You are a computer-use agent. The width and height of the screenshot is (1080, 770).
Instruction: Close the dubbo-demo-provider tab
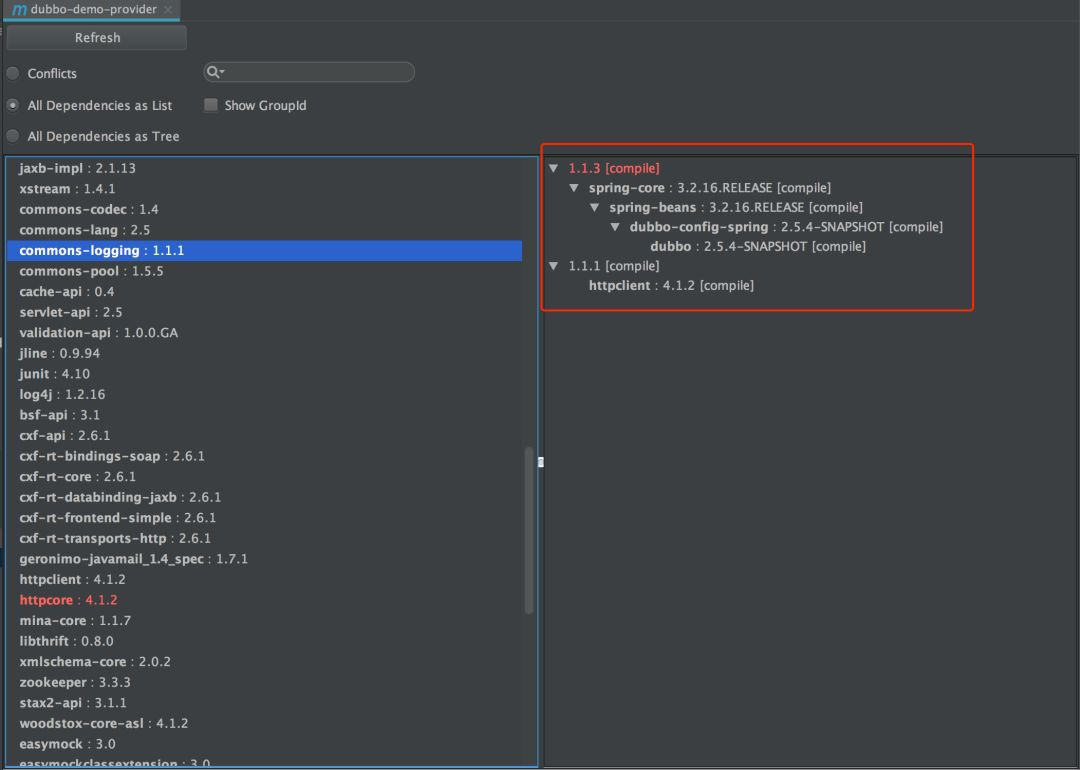167,10
